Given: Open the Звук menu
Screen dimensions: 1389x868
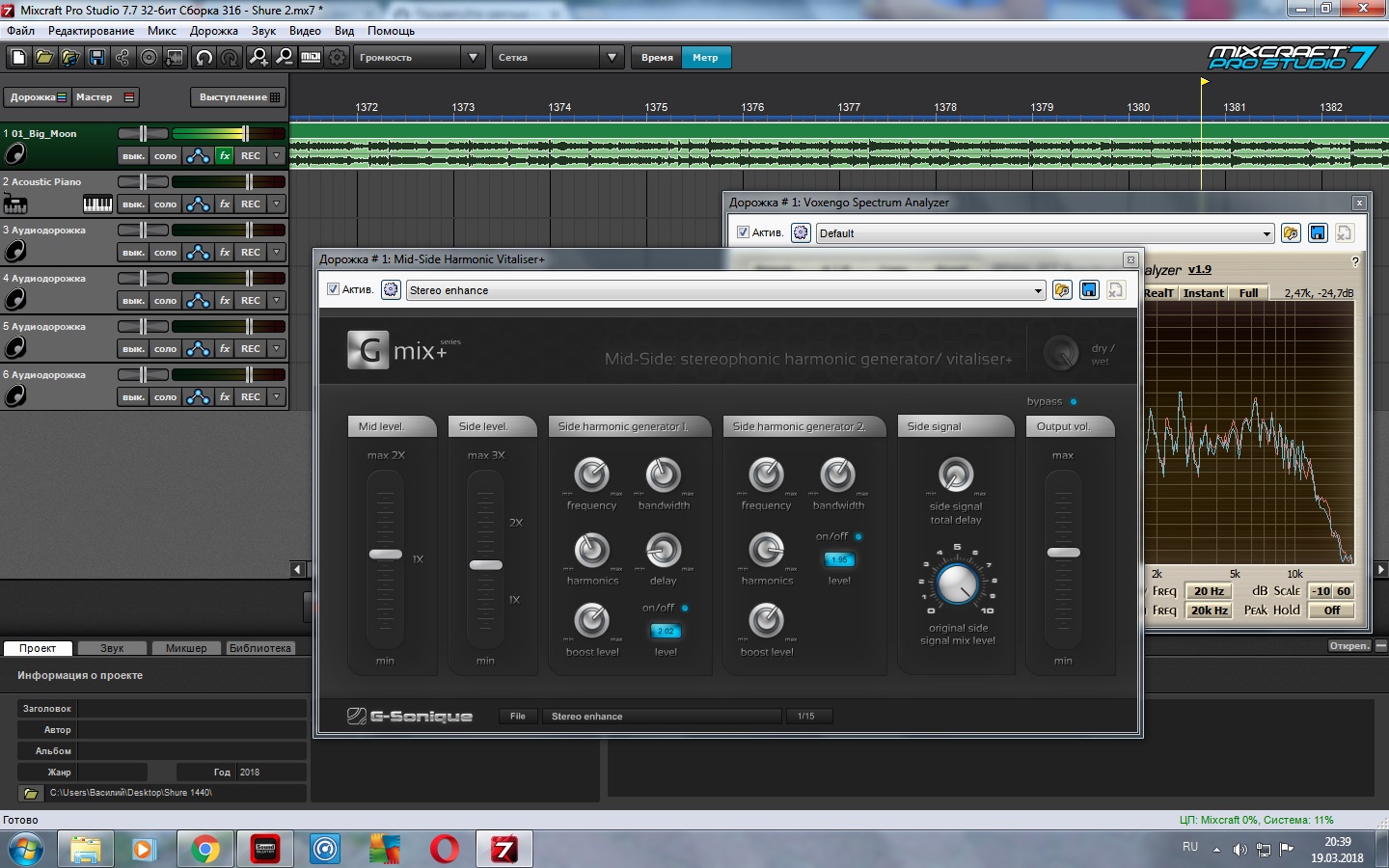Looking at the screenshot, I should (263, 31).
